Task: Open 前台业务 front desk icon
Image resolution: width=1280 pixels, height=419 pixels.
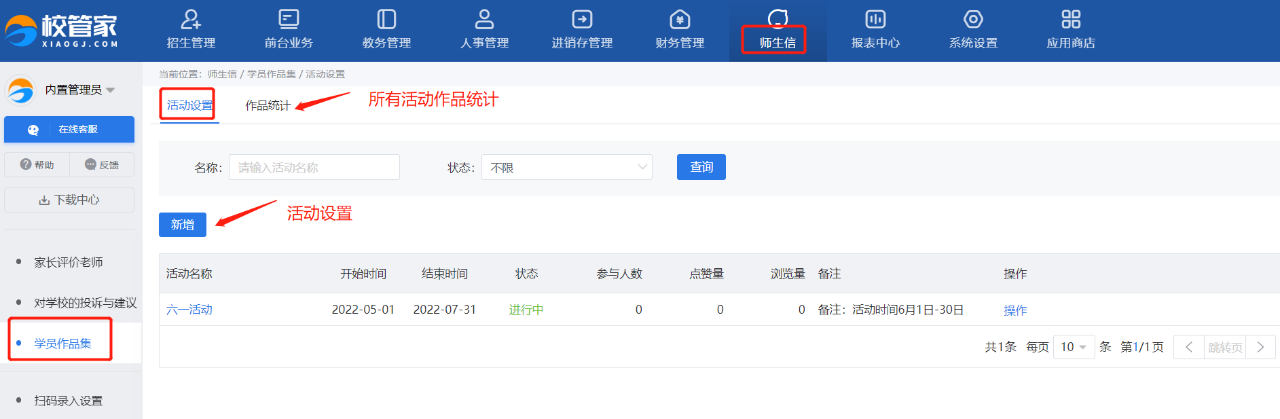Action: (x=289, y=20)
